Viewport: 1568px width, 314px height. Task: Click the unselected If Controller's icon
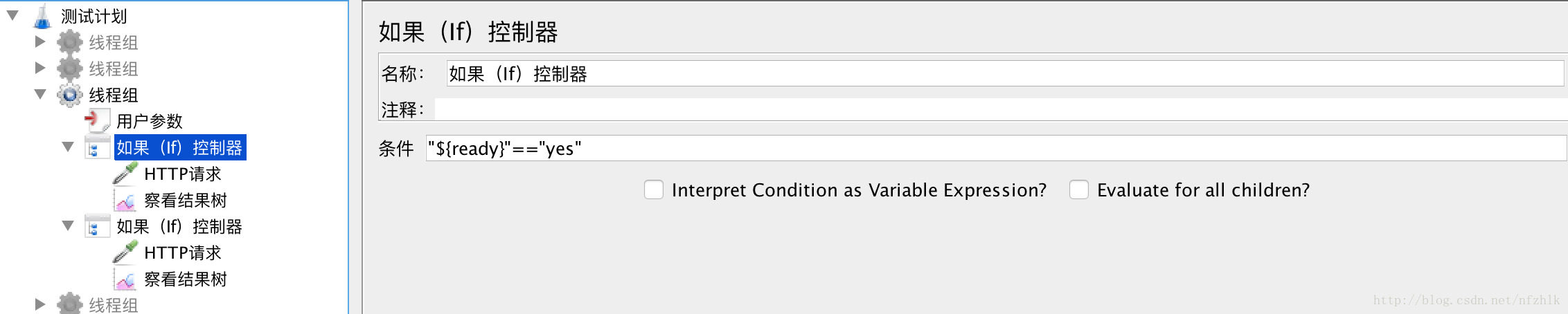click(x=97, y=226)
